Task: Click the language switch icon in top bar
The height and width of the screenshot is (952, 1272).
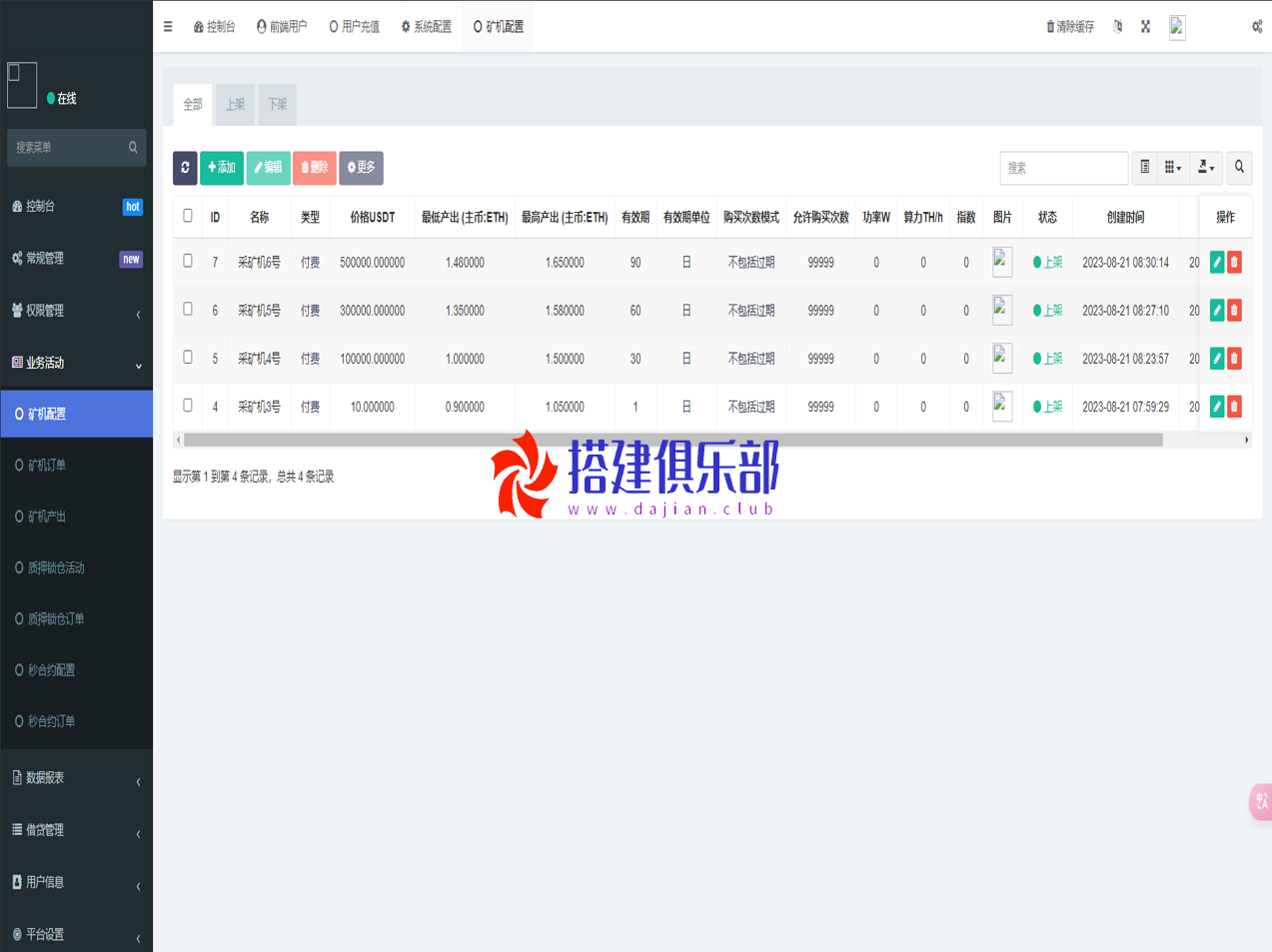Action: (x=1118, y=27)
